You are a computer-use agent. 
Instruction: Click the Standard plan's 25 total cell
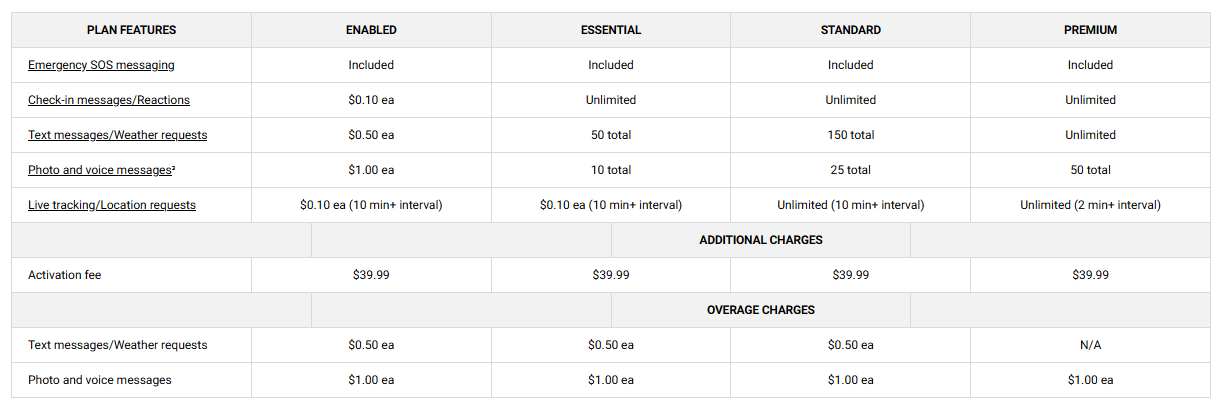(851, 170)
